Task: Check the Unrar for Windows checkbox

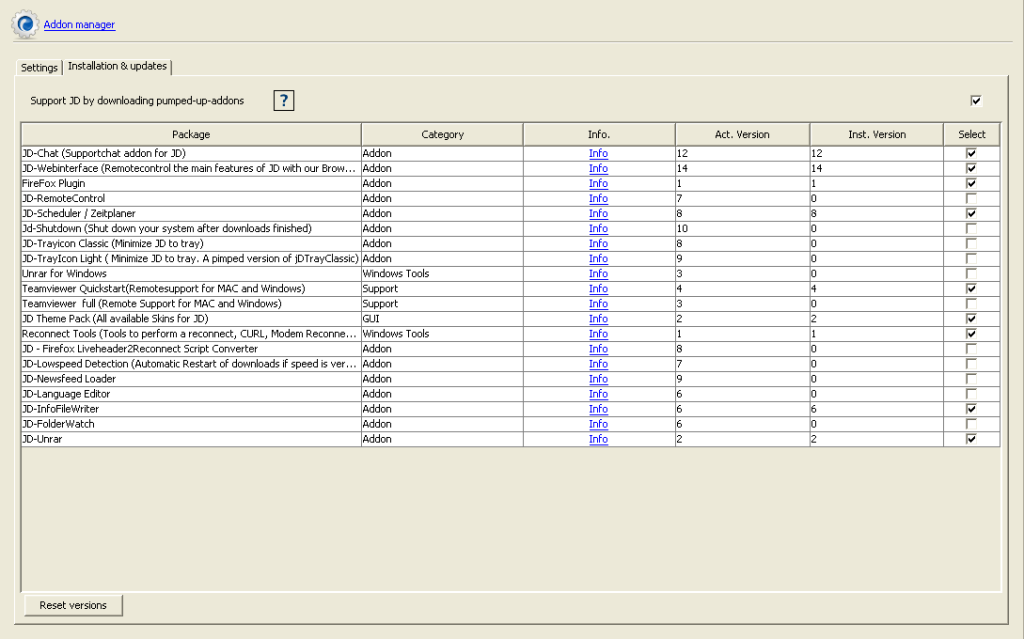Action: (x=971, y=274)
